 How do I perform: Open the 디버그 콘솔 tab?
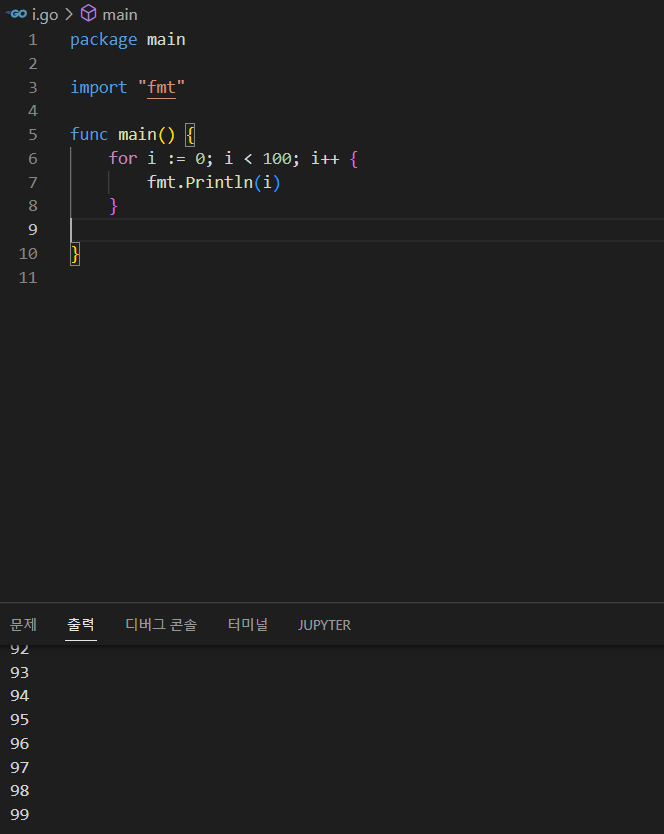tap(161, 624)
